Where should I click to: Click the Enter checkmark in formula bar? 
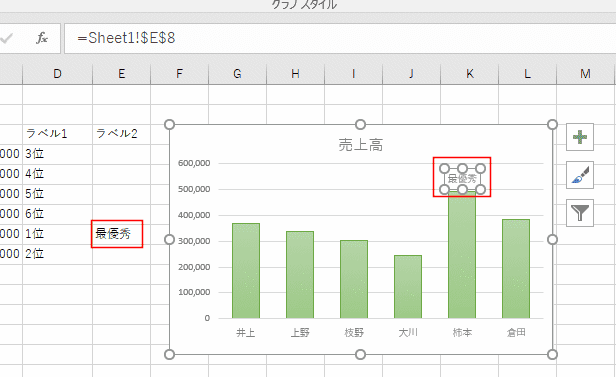(x=6, y=38)
